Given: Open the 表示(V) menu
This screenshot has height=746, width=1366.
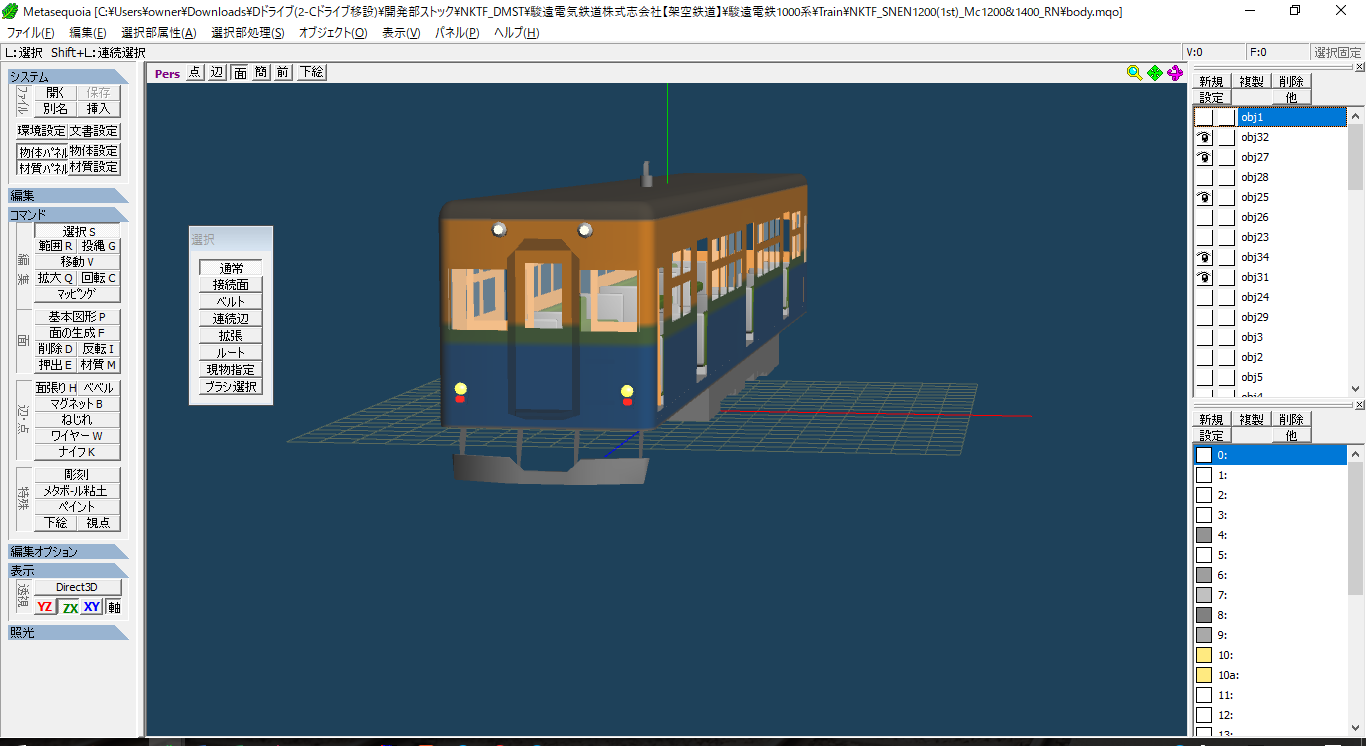Looking at the screenshot, I should tap(401, 32).
